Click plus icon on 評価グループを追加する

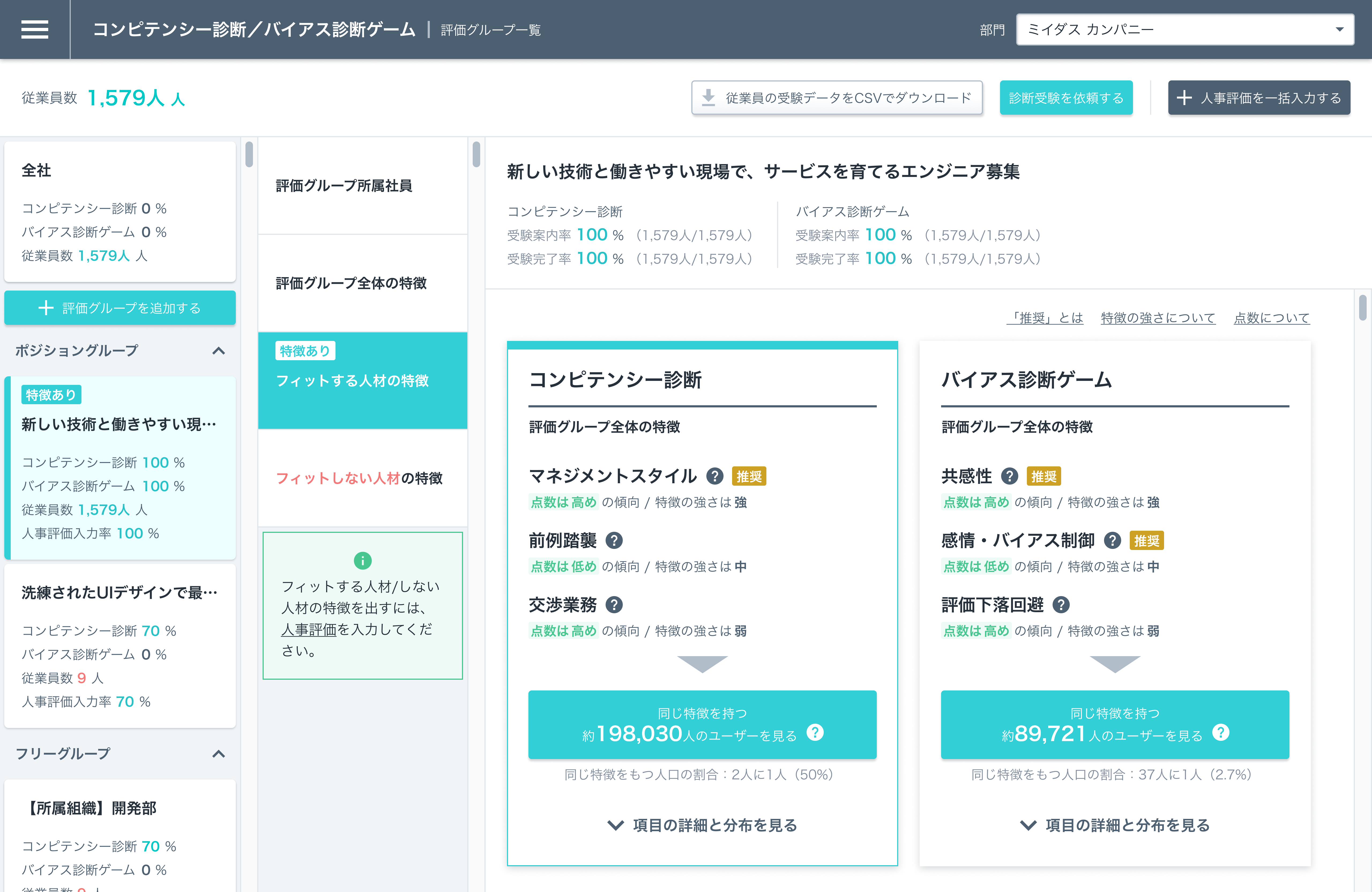coord(46,308)
